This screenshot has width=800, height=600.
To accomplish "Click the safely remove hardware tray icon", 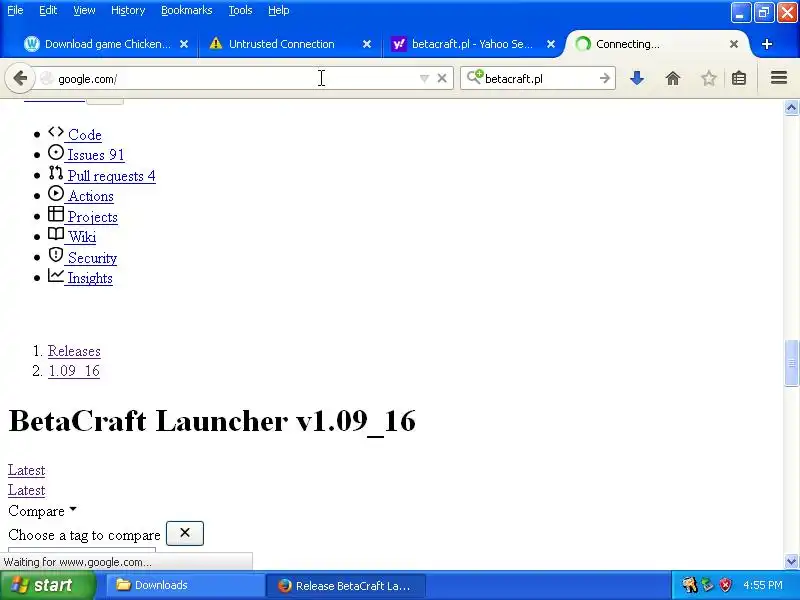I will click(707, 585).
